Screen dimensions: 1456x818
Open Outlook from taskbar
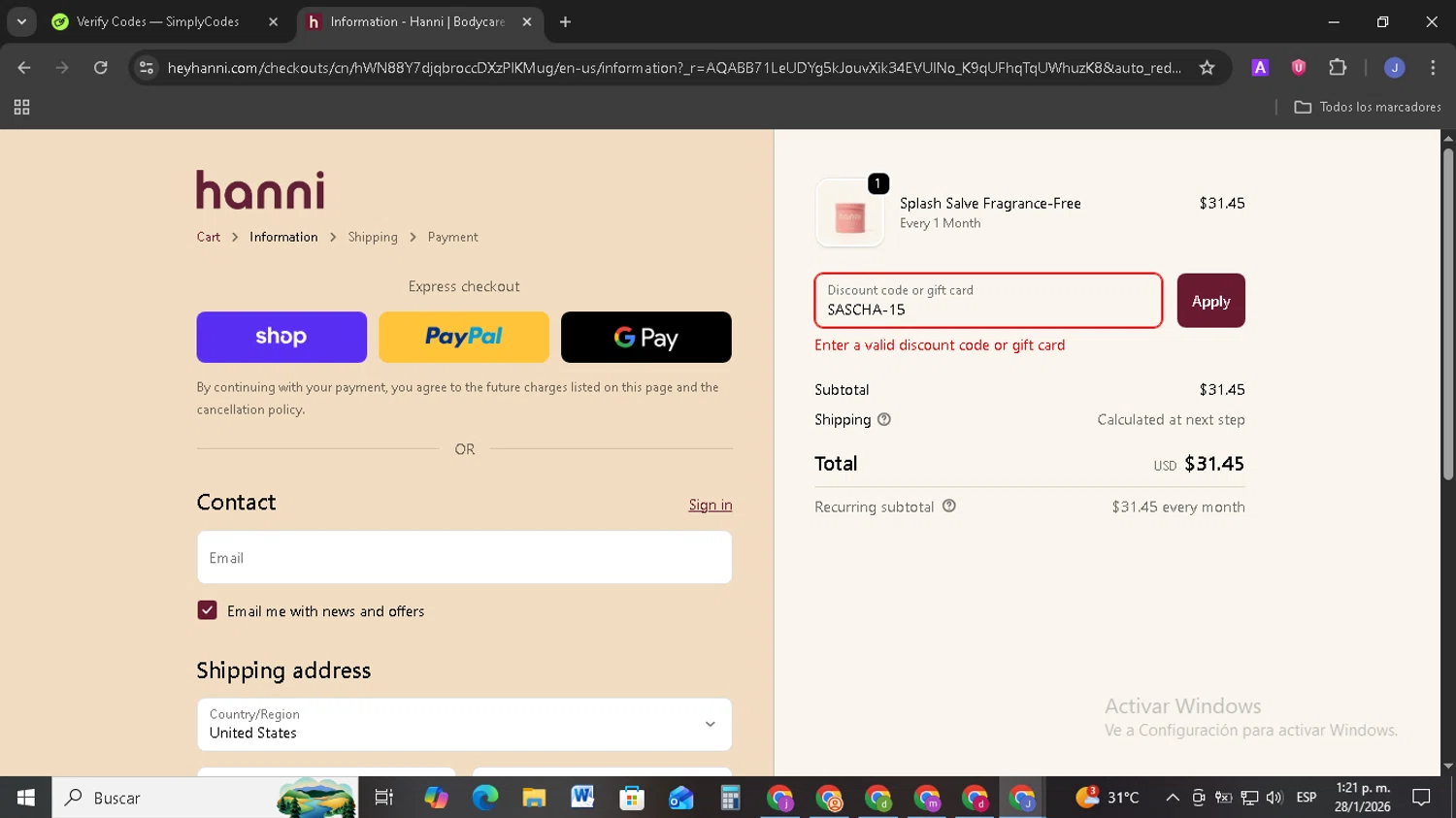pyautogui.click(x=680, y=798)
